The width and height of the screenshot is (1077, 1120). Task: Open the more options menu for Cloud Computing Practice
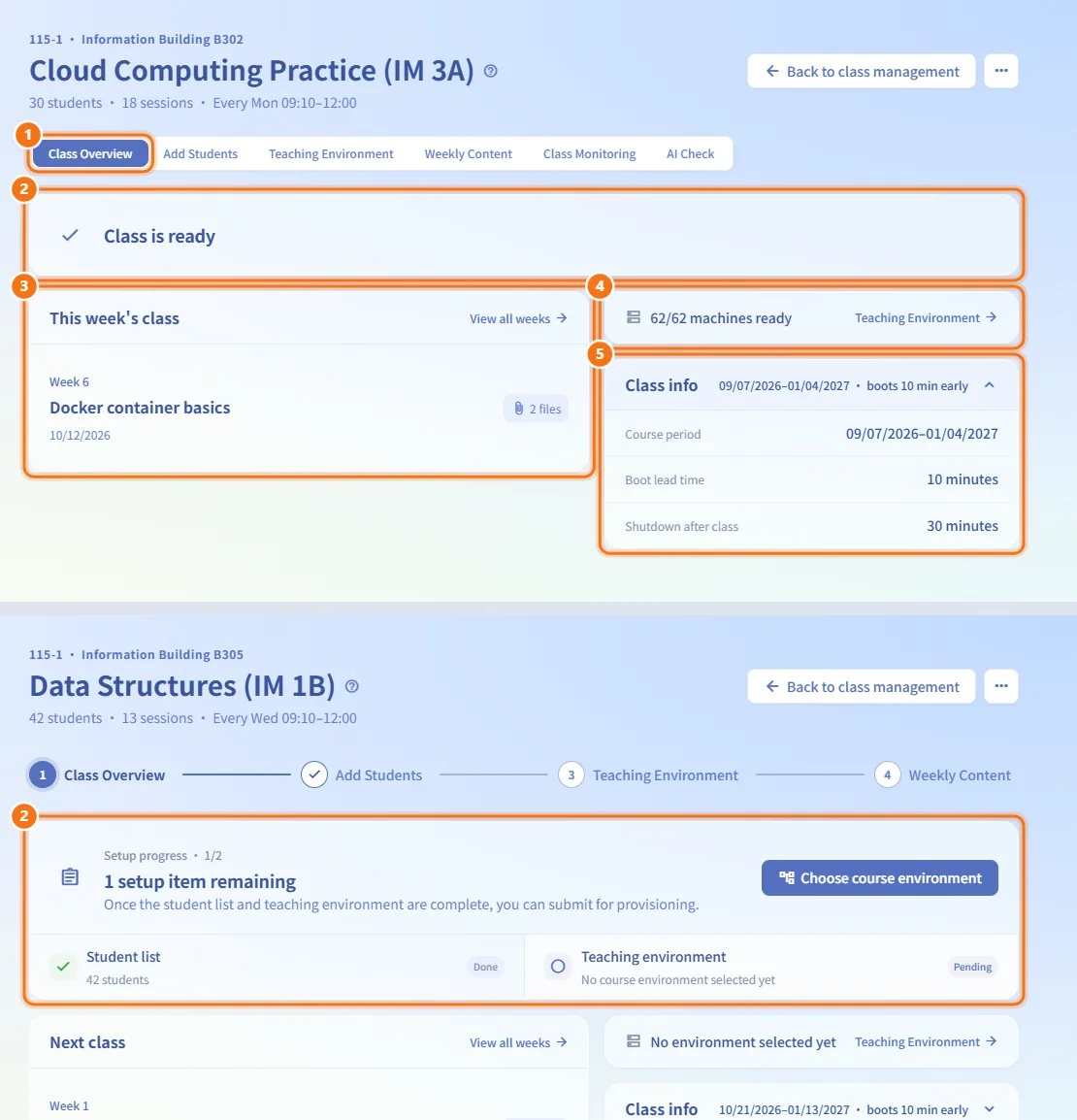pos(1001,71)
